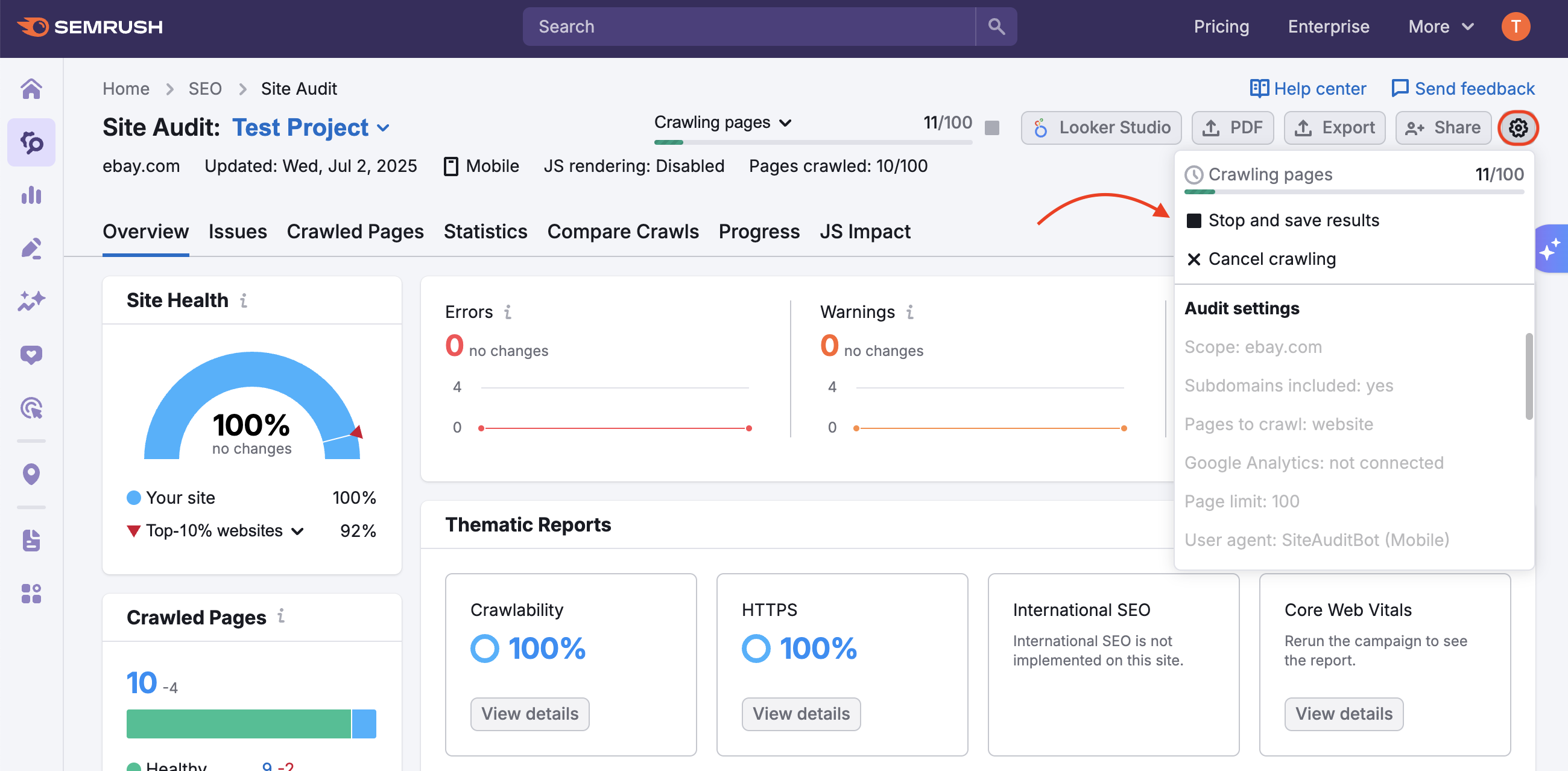Open the Crawling pages dropdown
1568x771 pixels.
click(722, 122)
